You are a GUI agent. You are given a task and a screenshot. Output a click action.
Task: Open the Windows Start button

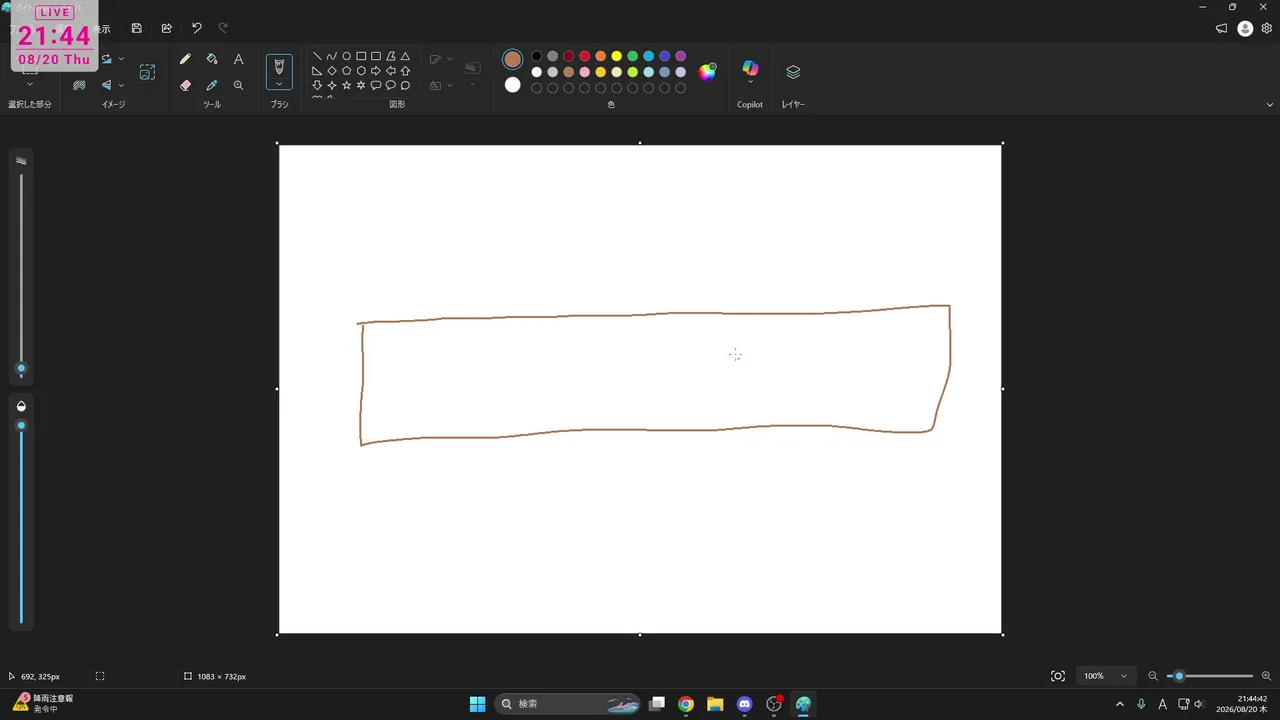coord(478,704)
